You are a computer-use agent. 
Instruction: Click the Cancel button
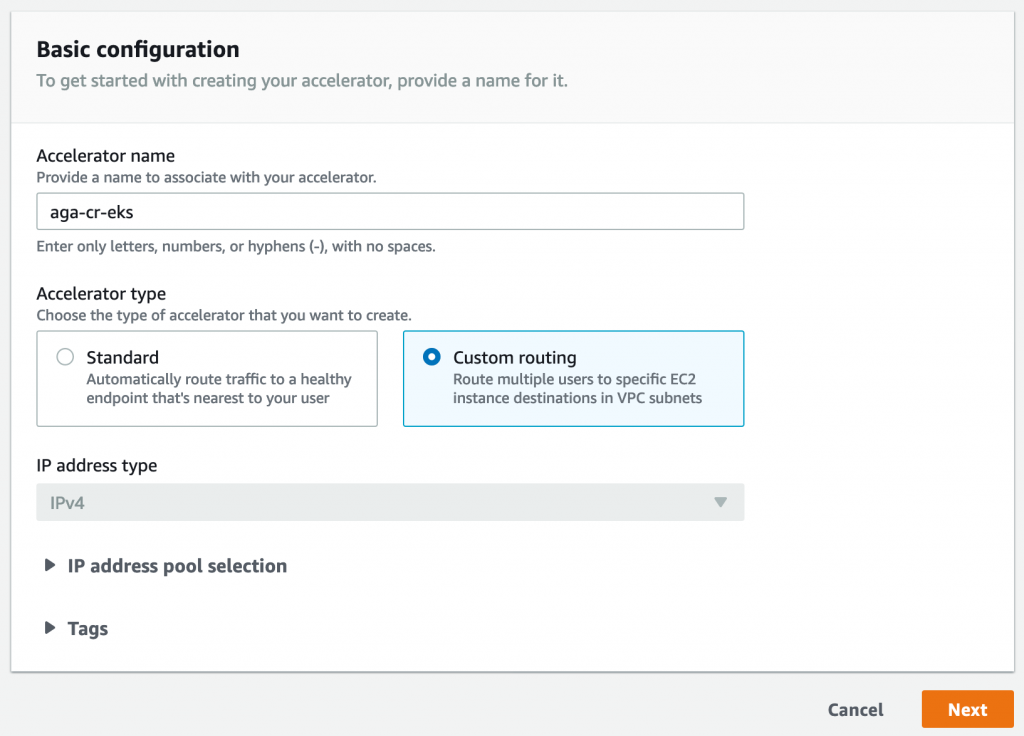click(x=855, y=710)
